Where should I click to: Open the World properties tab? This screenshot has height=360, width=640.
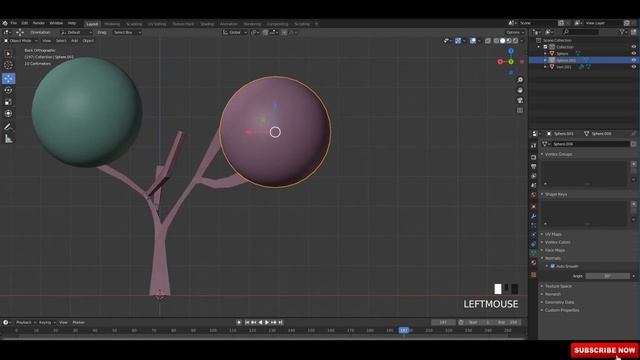coord(533,195)
